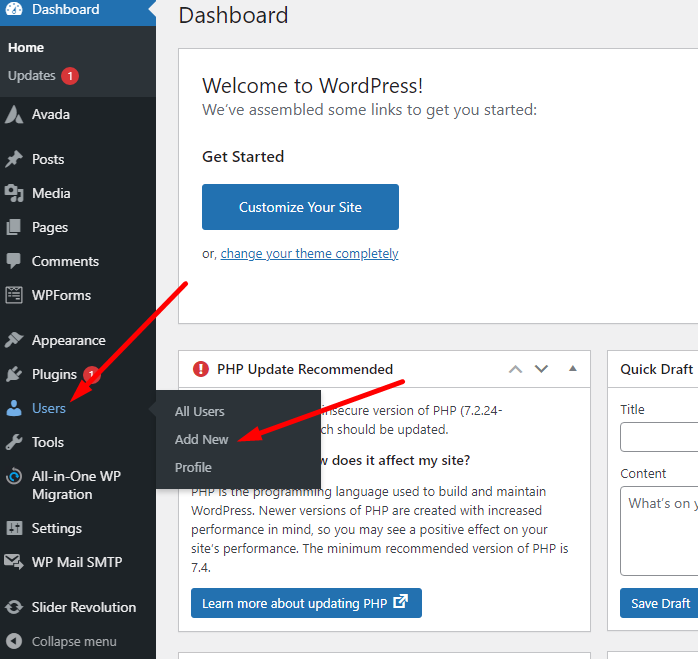The image size is (698, 659).
Task: Open Profile from Users flyout
Action: tap(193, 468)
